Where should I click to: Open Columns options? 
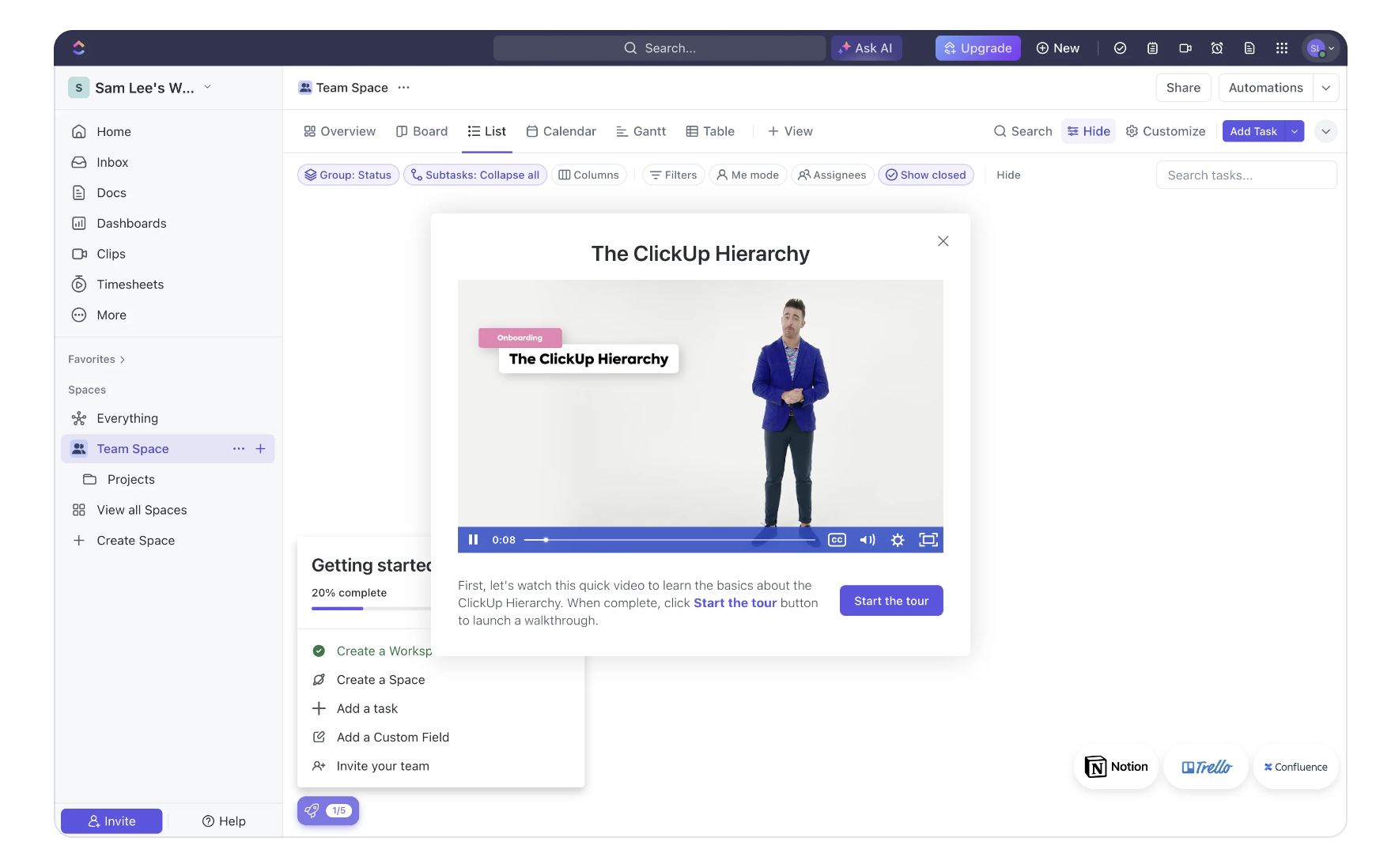pos(589,175)
